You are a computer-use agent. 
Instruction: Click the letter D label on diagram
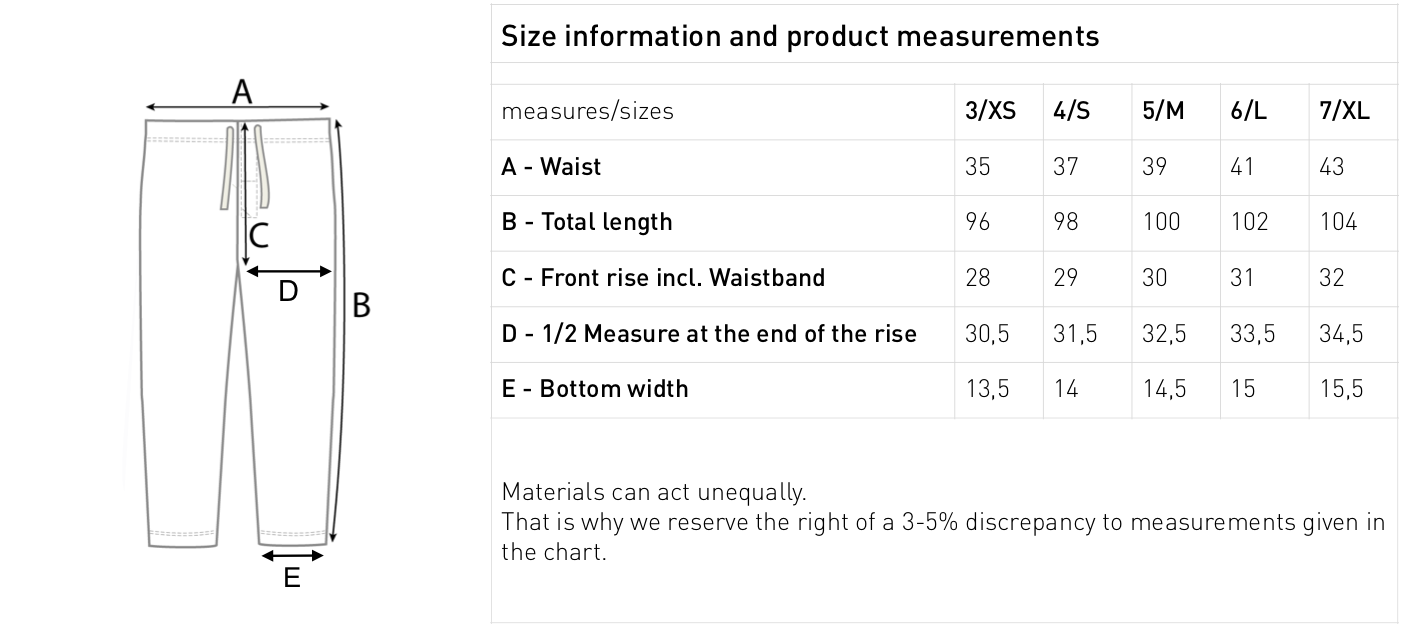pyautogui.click(x=288, y=291)
